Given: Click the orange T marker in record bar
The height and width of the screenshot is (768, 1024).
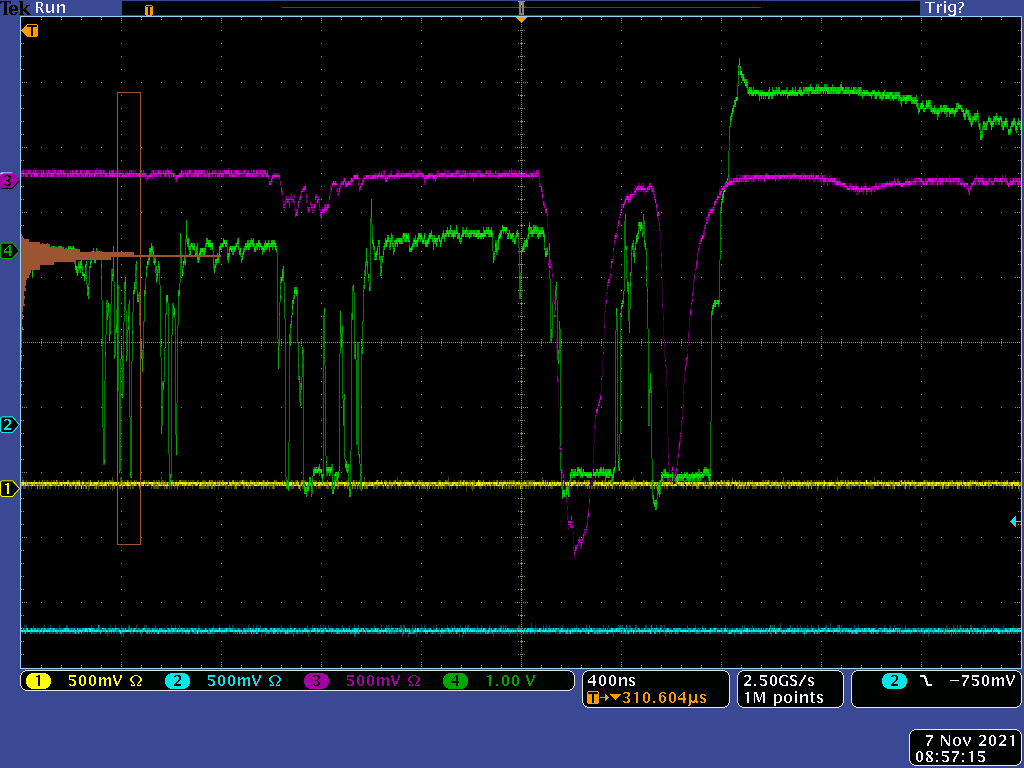Looking at the screenshot, I should [x=149, y=10].
